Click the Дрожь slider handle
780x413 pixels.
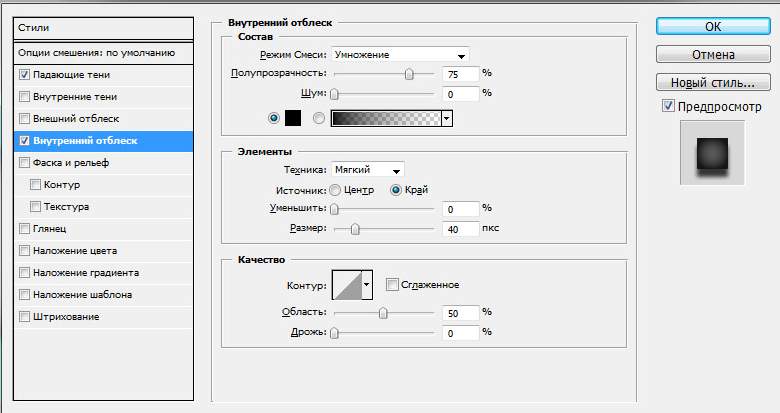click(x=334, y=333)
